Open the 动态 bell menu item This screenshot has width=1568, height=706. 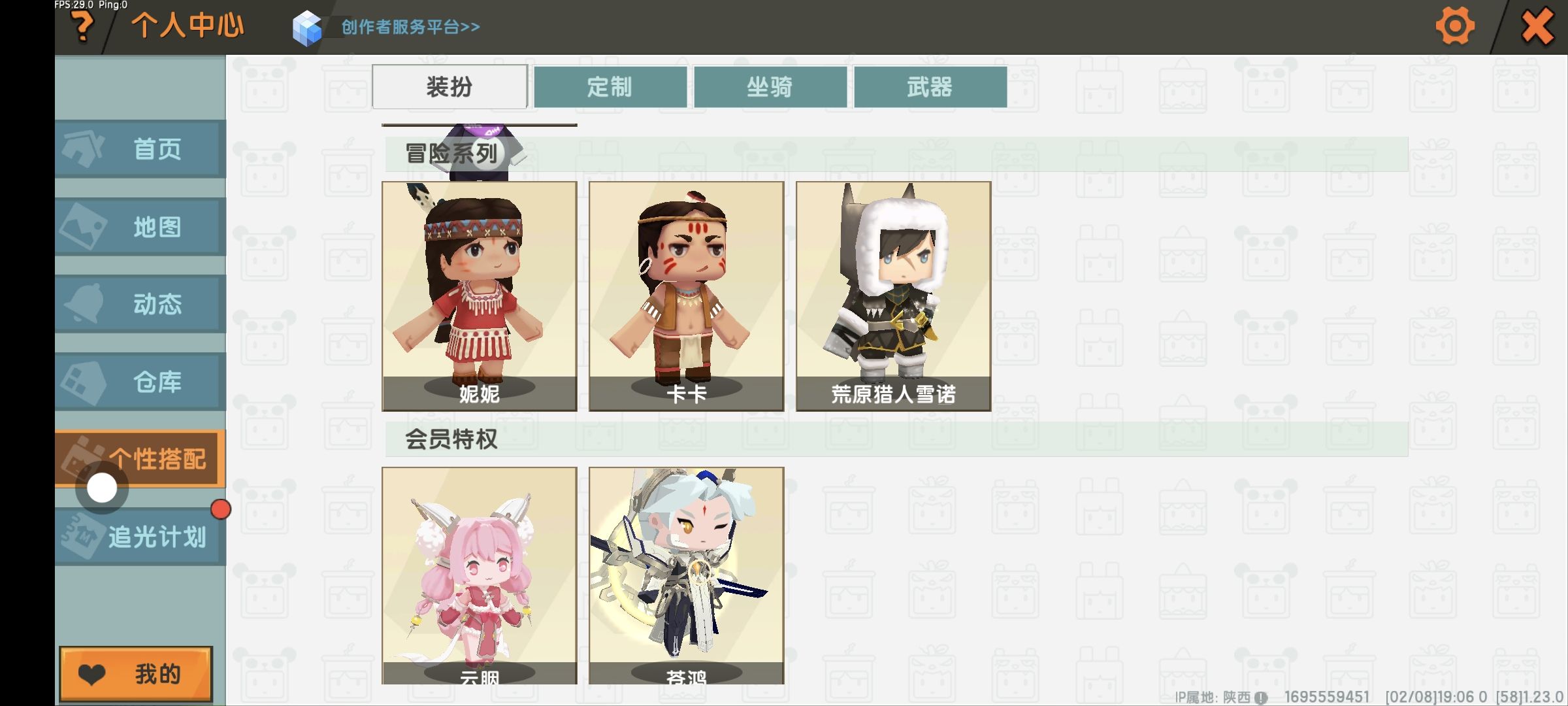[140, 304]
